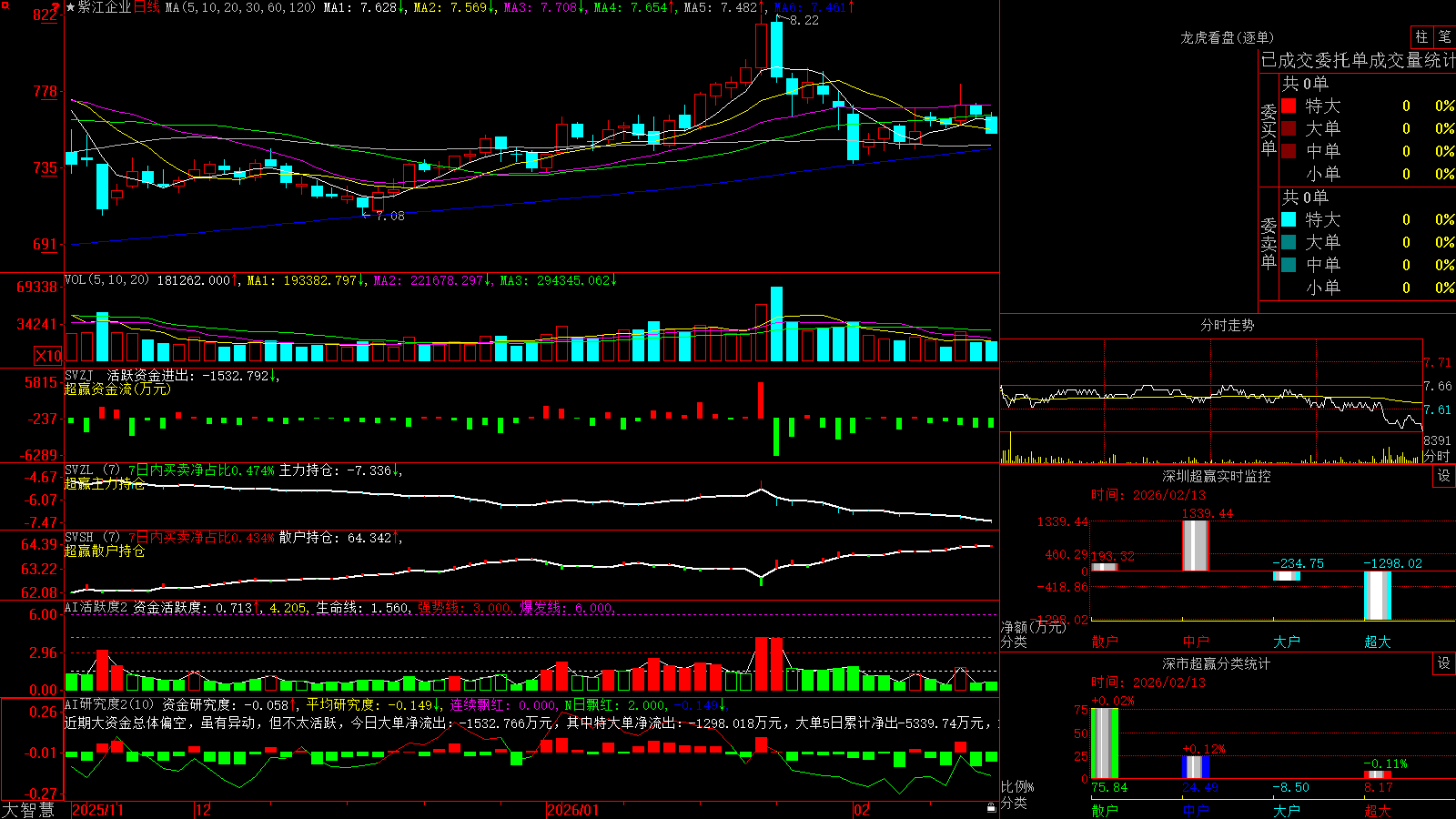Click the 日线 period label

[x=147, y=7]
